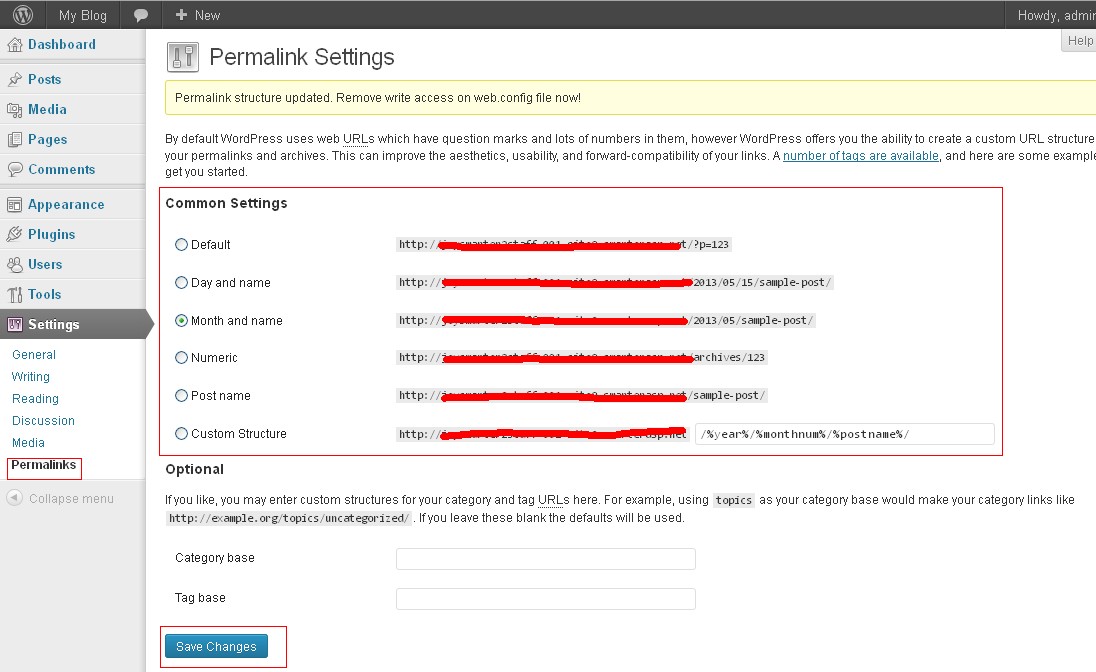Click the Posts pushpin icon
The height and width of the screenshot is (672, 1096).
point(14,80)
